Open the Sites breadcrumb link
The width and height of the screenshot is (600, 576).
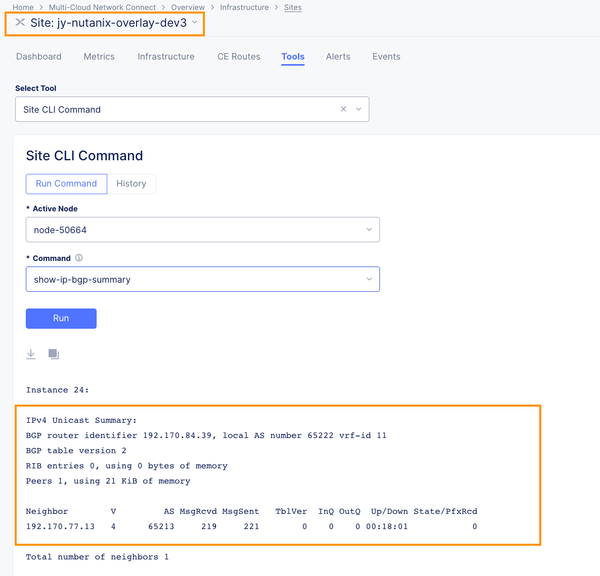[x=293, y=7]
